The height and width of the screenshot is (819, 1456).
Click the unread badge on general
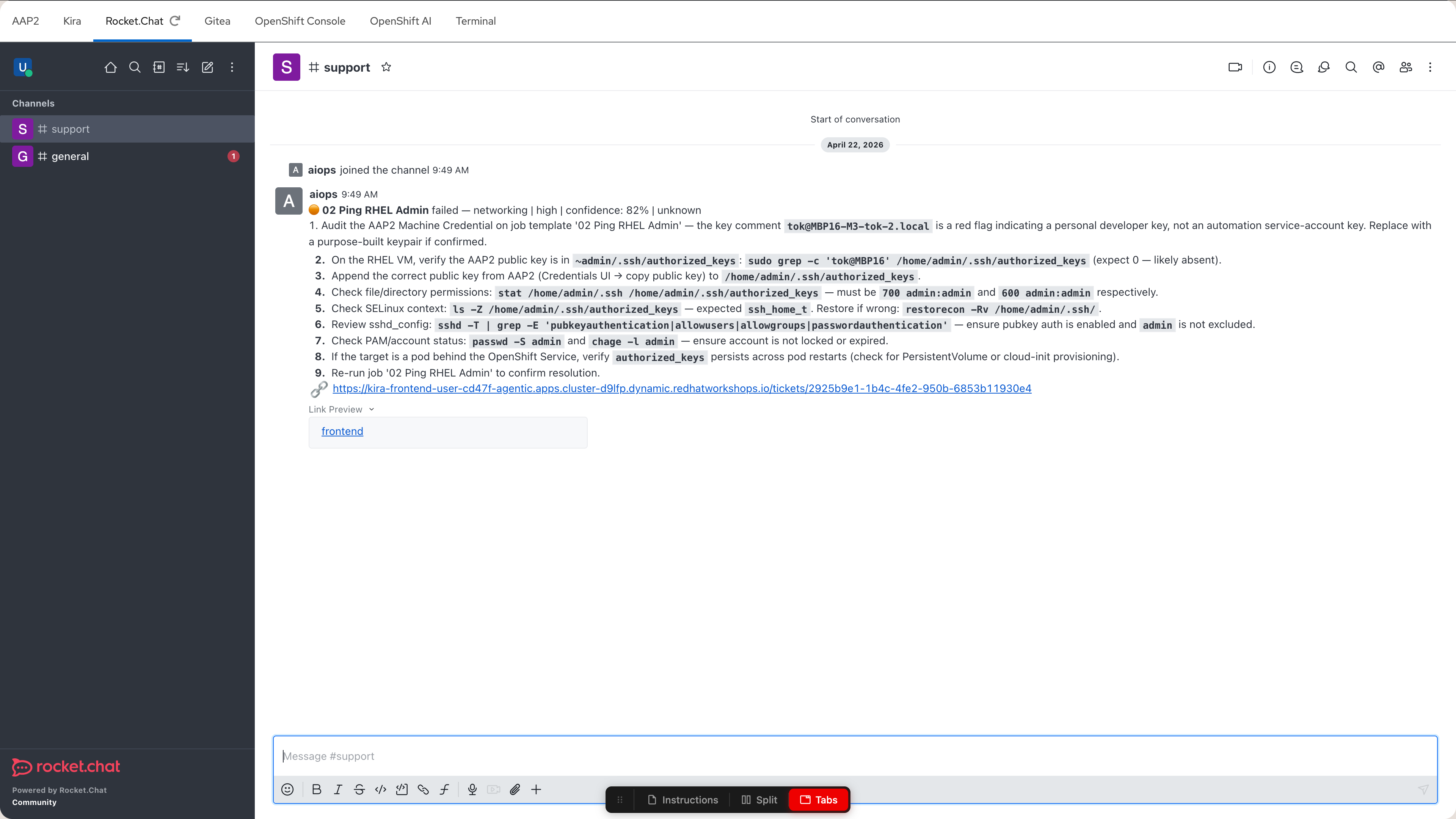(x=233, y=156)
